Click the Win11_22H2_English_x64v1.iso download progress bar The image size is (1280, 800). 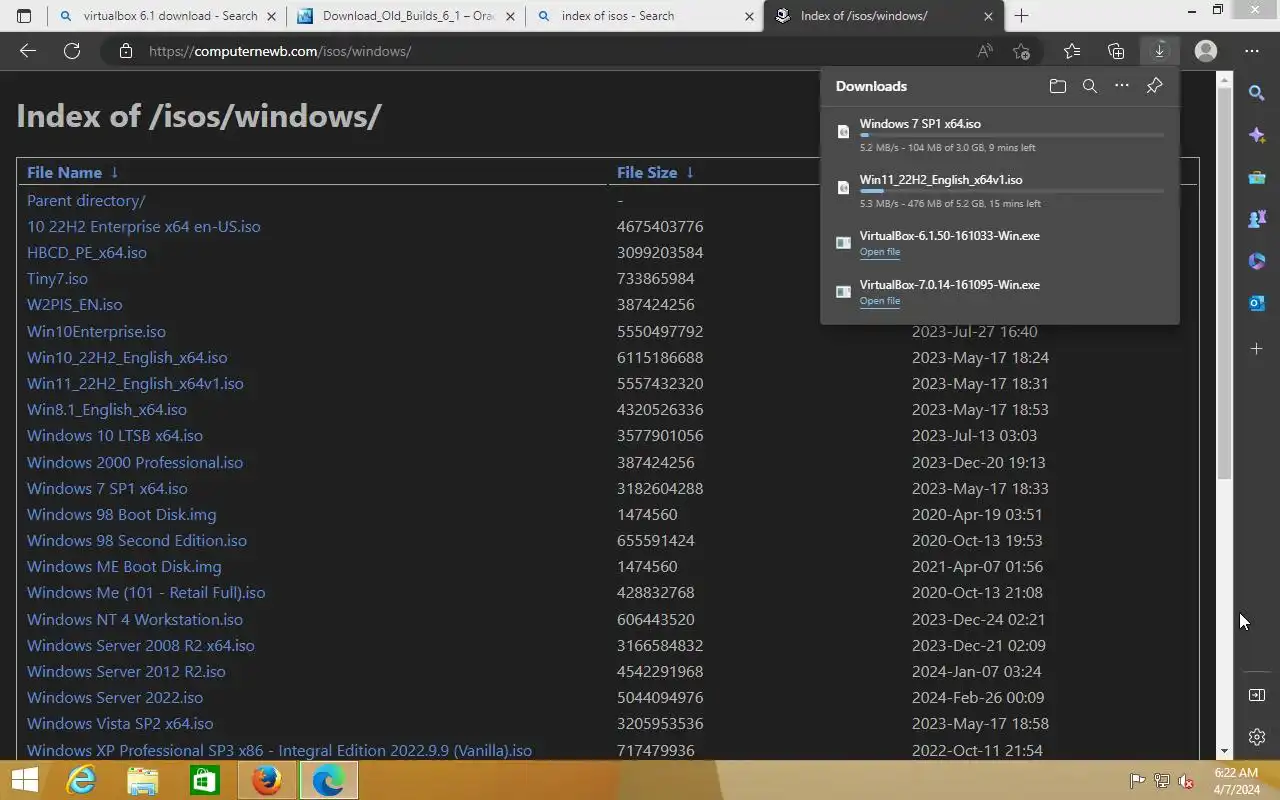pyautogui.click(x=1012, y=191)
